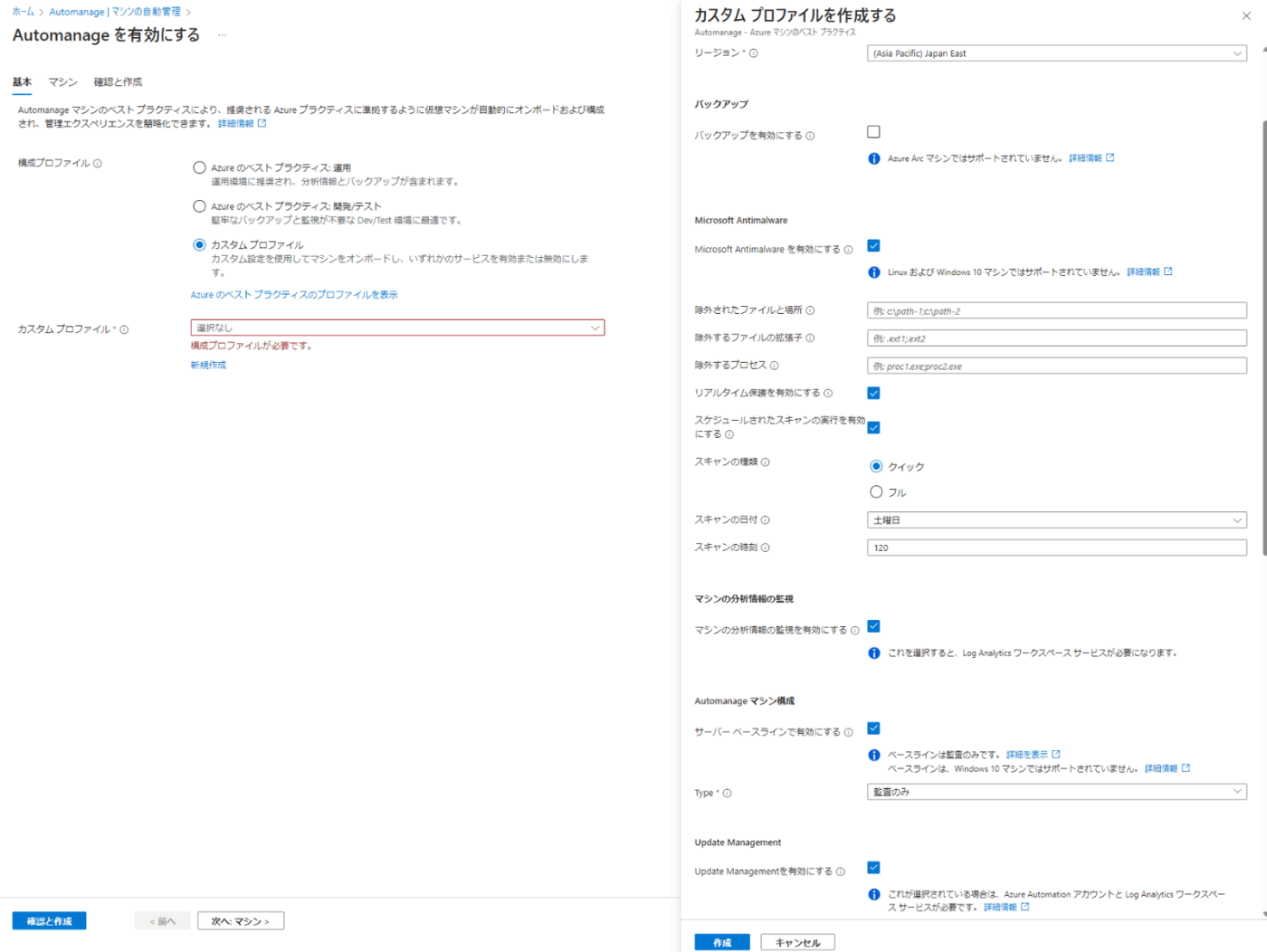The image size is (1267, 952).
Task: Click the disabled < 前へ button
Action: [x=163, y=921]
